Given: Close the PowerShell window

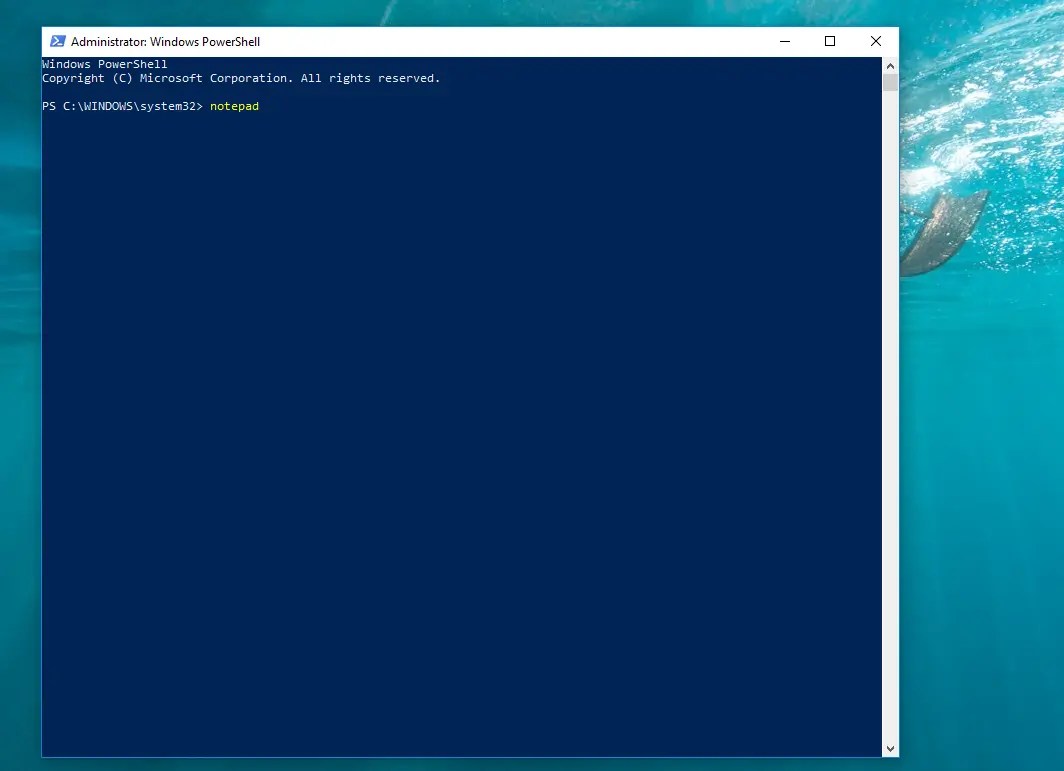Looking at the screenshot, I should point(875,41).
